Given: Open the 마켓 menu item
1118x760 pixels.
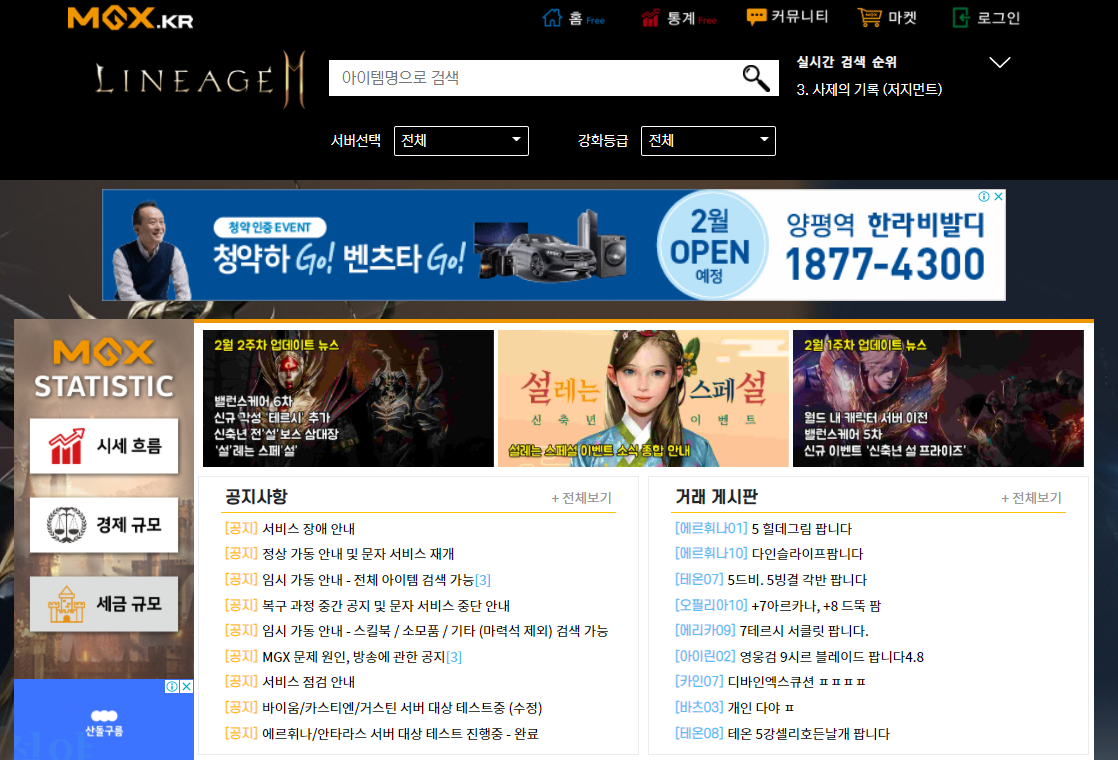Looking at the screenshot, I should [x=887, y=18].
